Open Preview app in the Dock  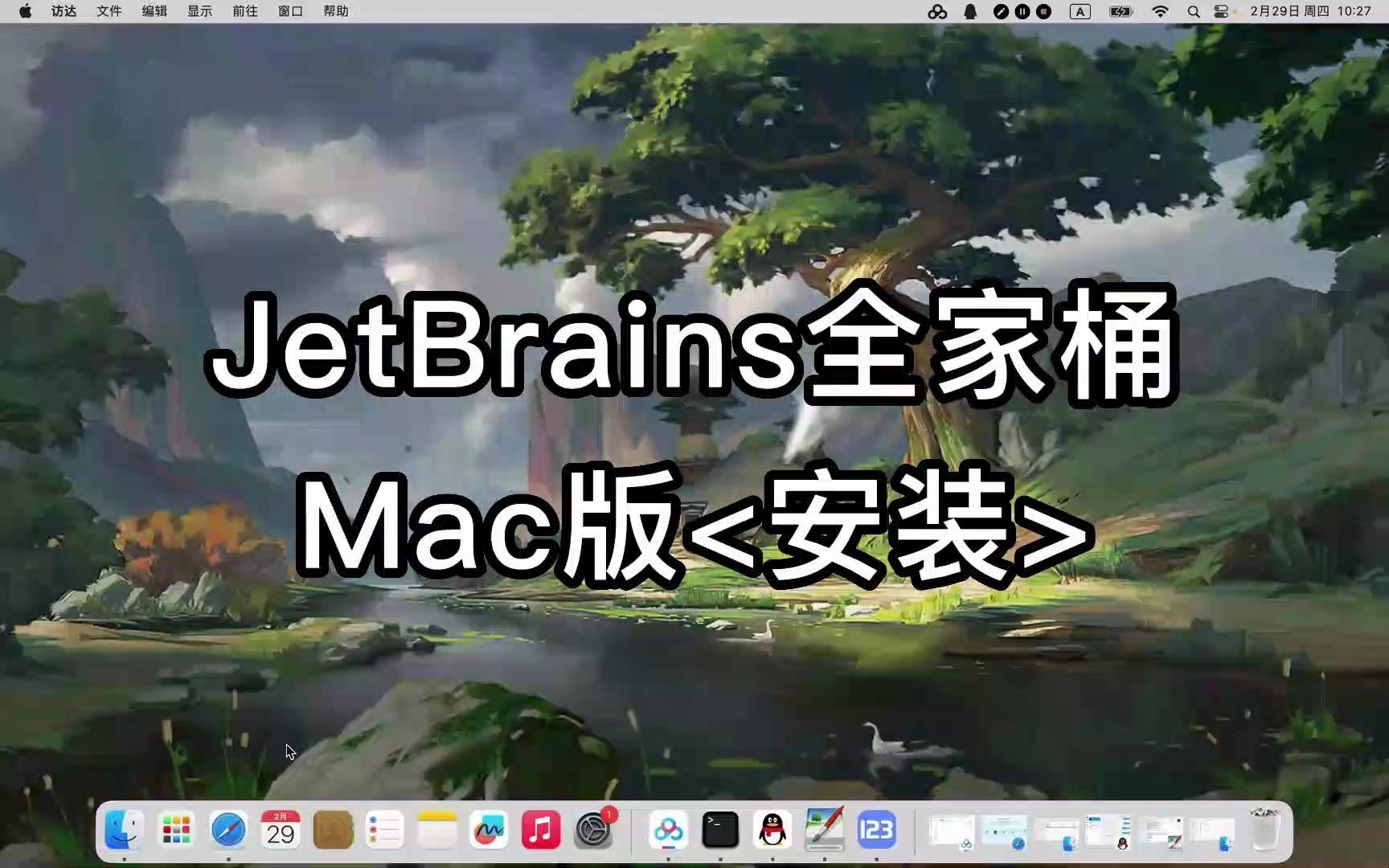[x=825, y=829]
